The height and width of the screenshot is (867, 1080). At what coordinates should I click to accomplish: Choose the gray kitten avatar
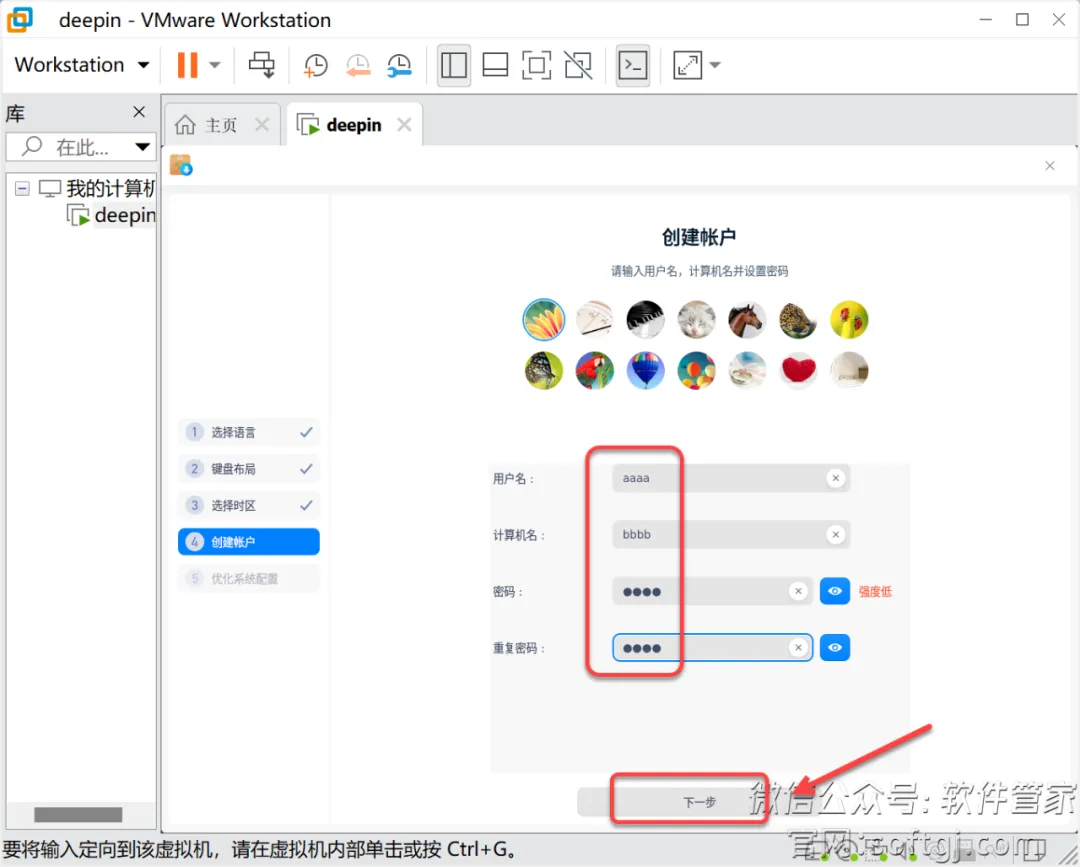(696, 320)
